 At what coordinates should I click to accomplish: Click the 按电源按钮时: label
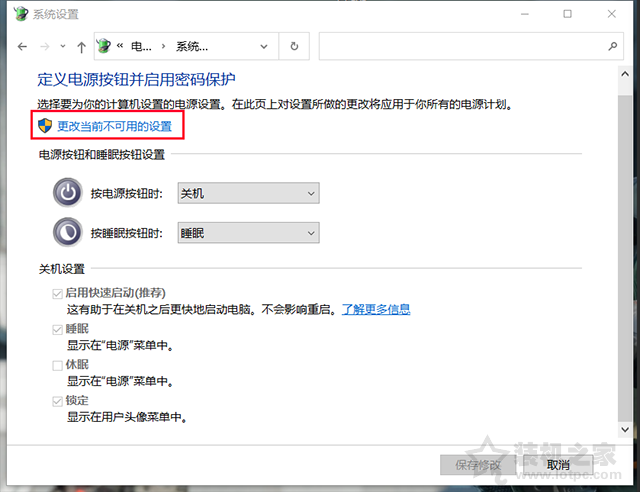tap(127, 194)
